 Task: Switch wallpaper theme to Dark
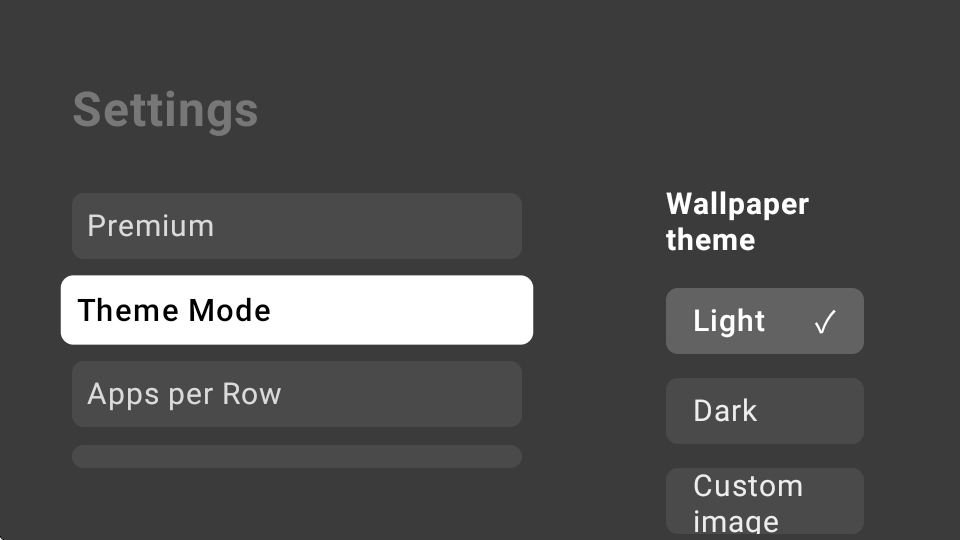(764, 411)
